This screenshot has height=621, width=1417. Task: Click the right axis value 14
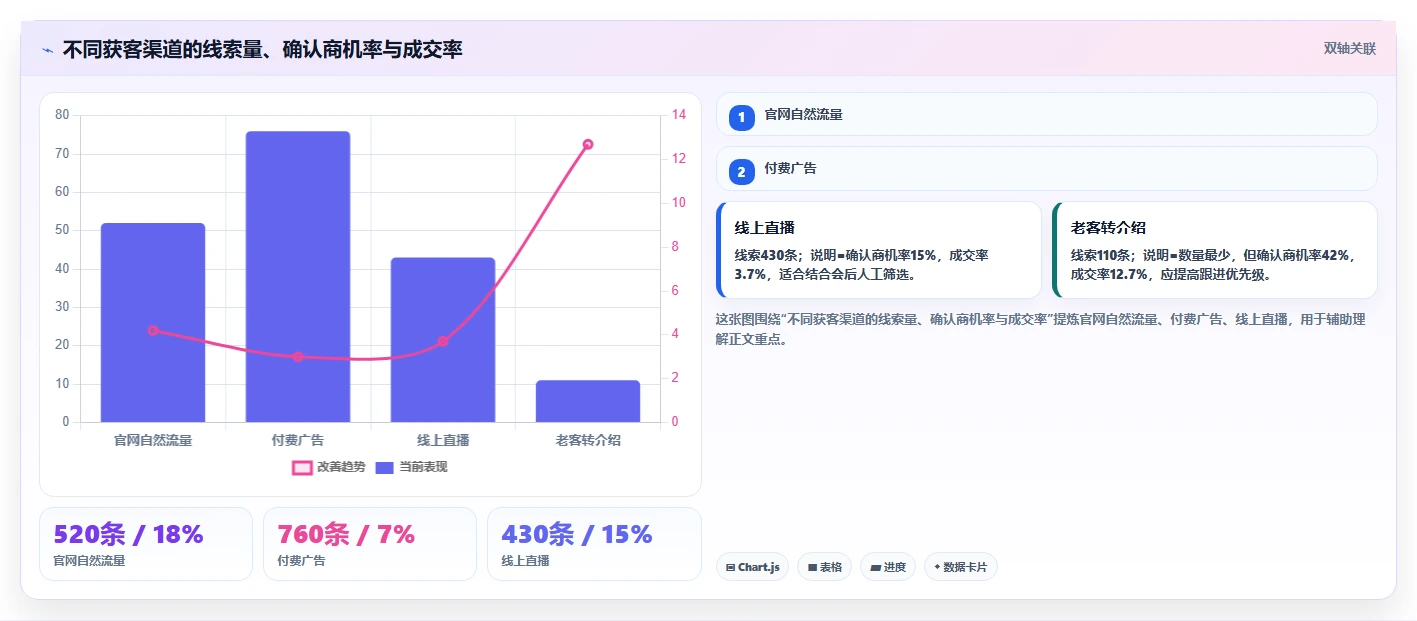click(x=679, y=115)
